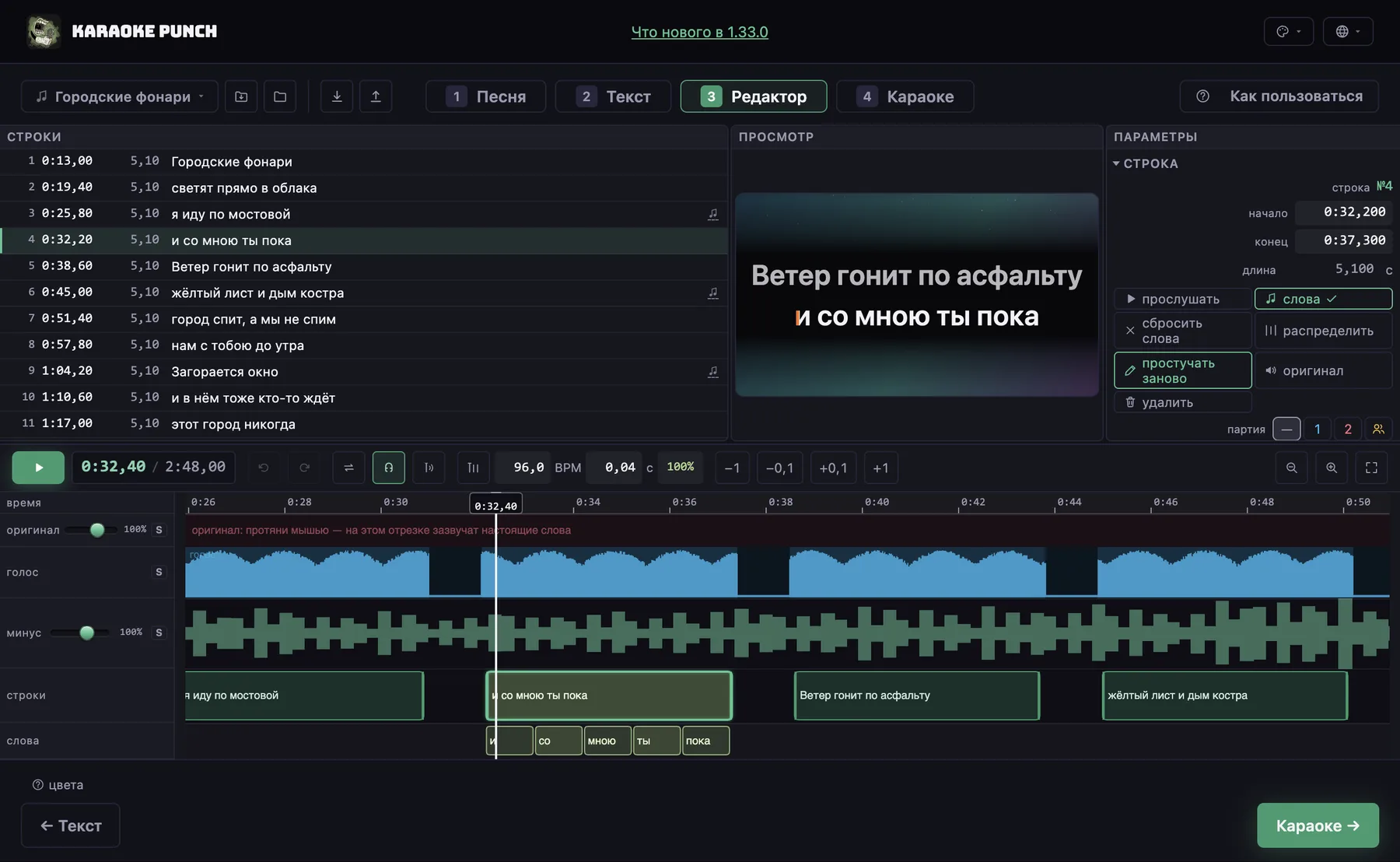Adjust the оригинал volume slider knob

click(97, 530)
